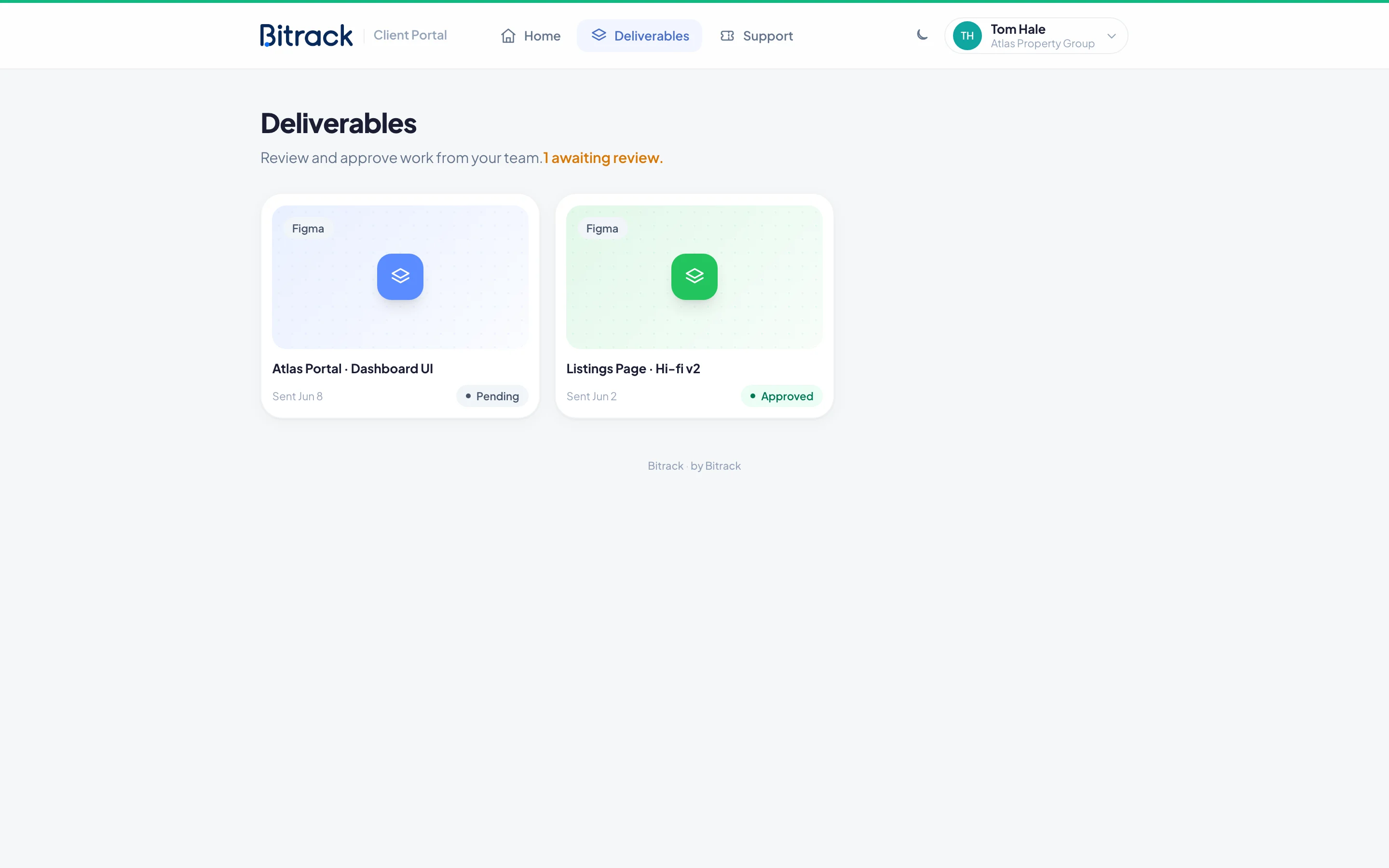Click the Tom Hale account name
Viewport: 1389px width, 868px height.
coord(1018,29)
